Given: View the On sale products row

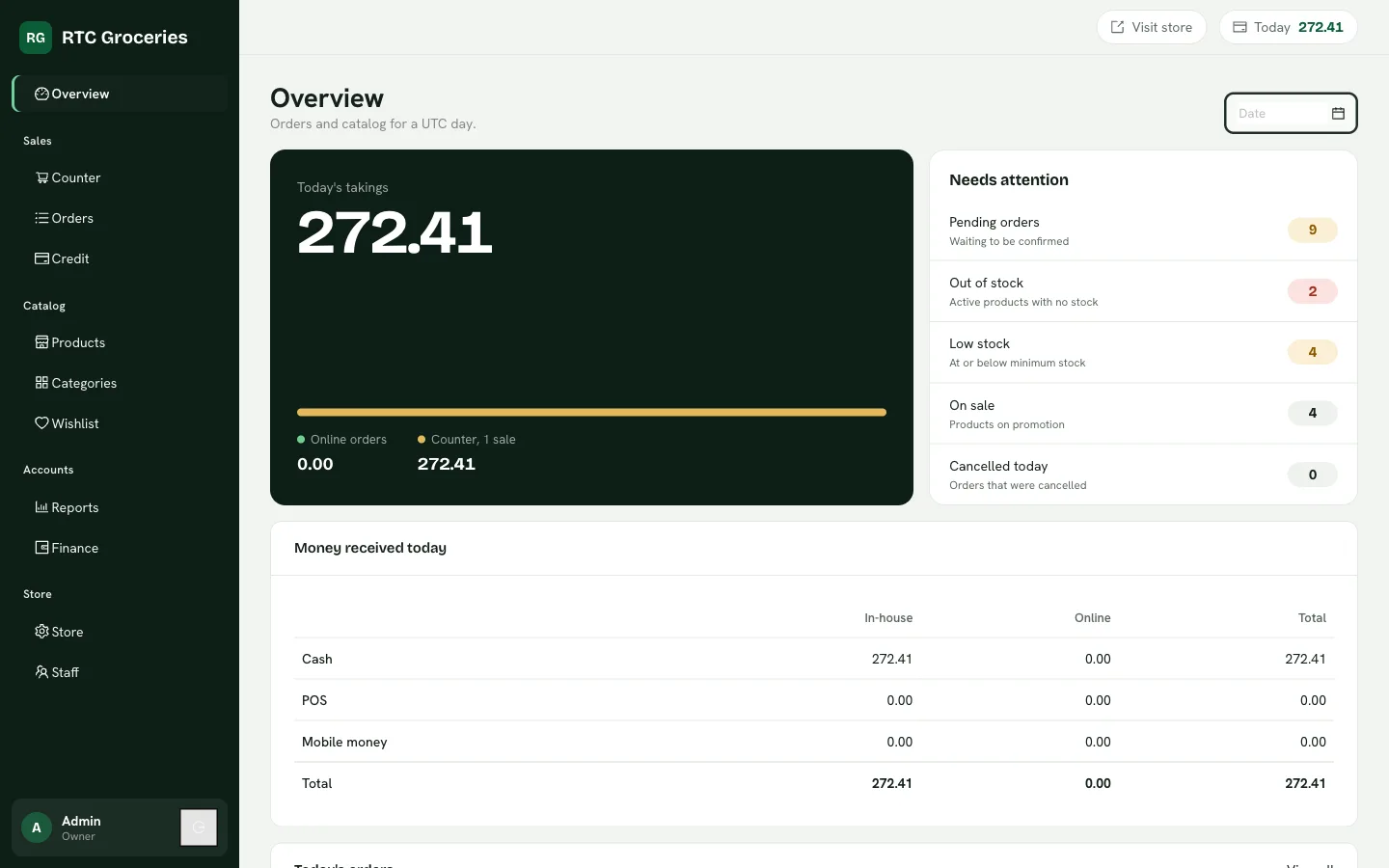Looking at the screenshot, I should (1143, 414).
